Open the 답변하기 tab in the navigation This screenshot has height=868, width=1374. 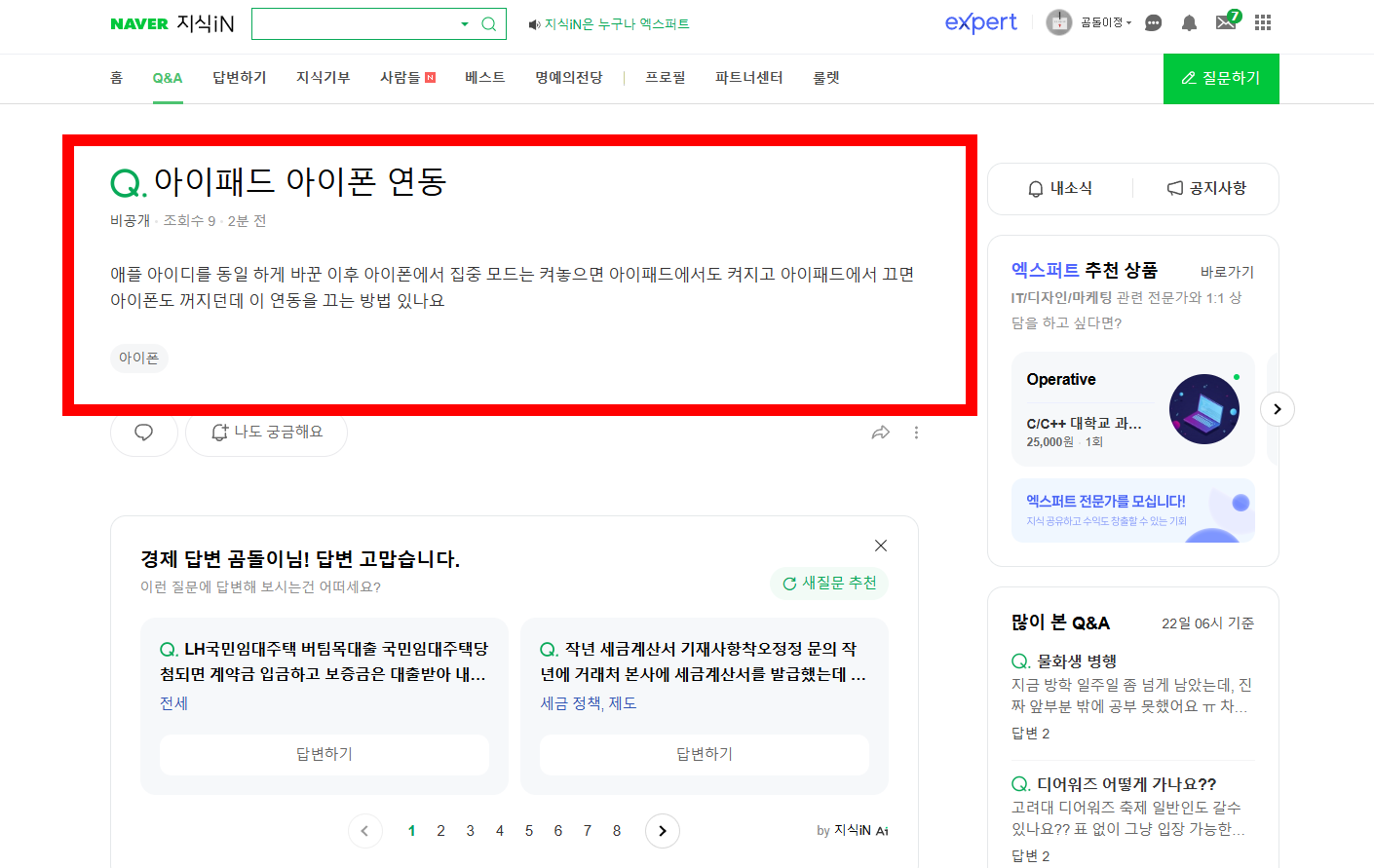(x=240, y=78)
